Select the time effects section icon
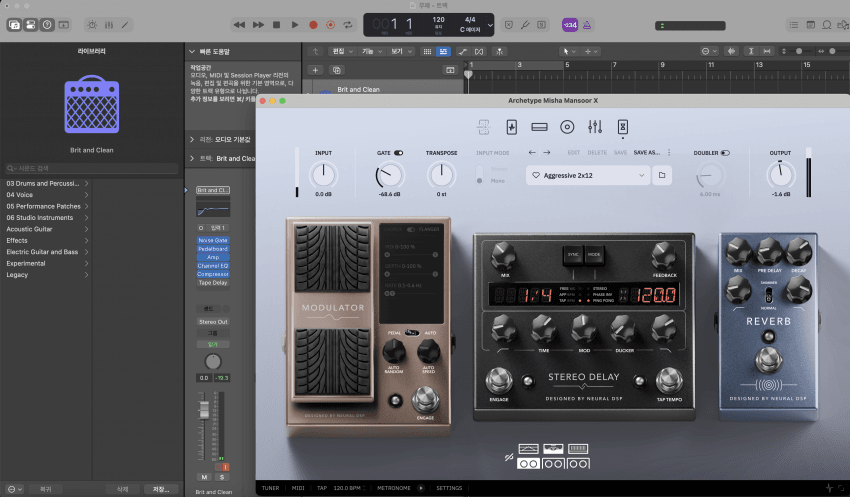The height and width of the screenshot is (497, 850). point(622,127)
